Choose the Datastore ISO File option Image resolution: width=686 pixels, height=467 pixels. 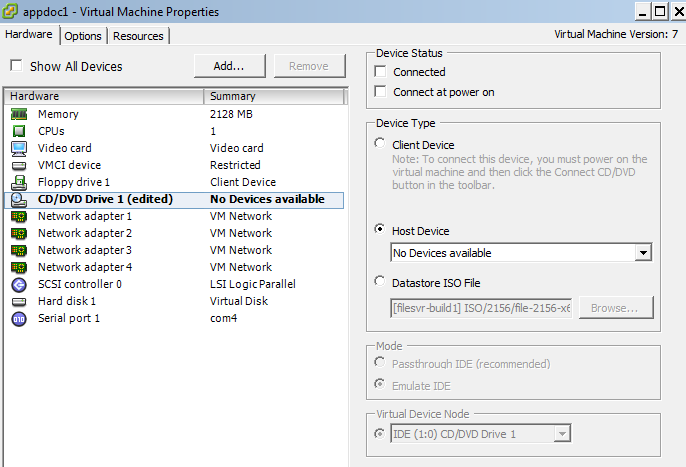tap(380, 281)
